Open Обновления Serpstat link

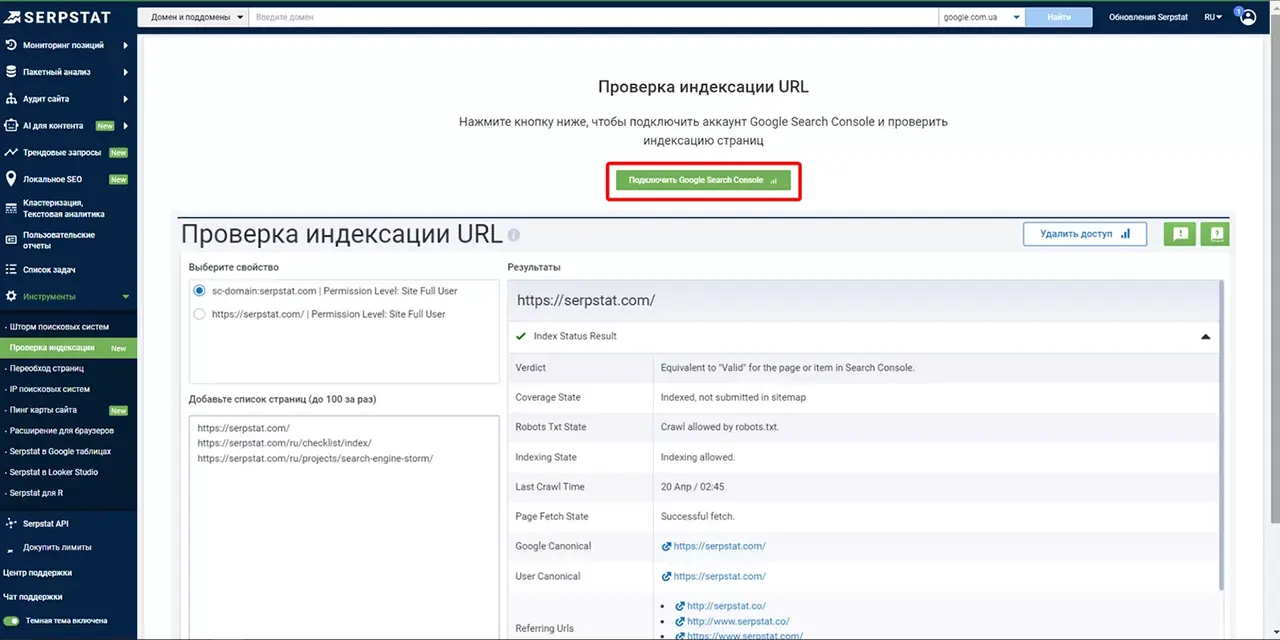click(1148, 17)
